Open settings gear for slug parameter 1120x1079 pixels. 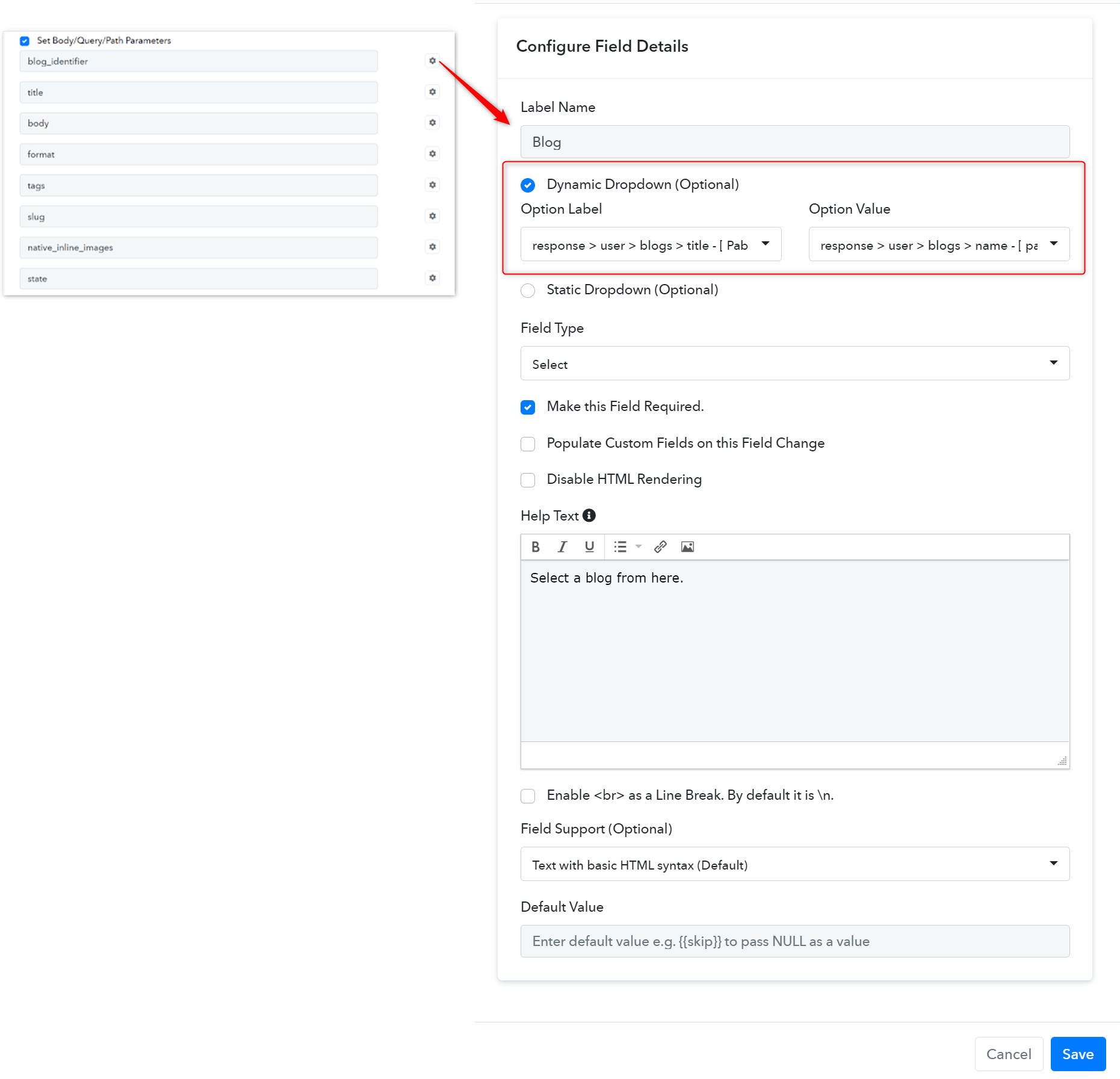[x=432, y=216]
